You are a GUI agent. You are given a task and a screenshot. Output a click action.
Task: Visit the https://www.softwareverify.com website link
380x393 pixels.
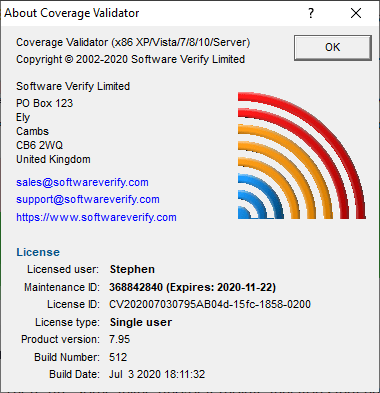[x=96, y=217]
